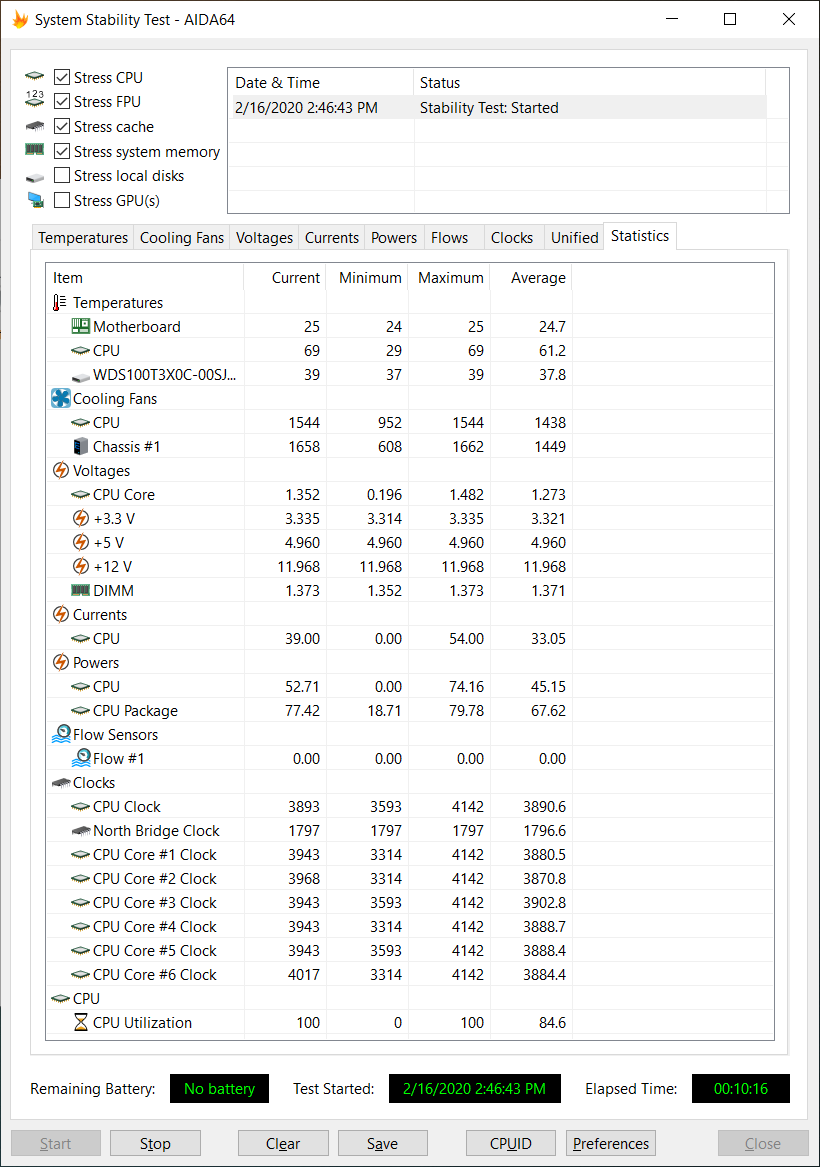
Task: Click the Test Started timestamp display
Action: tap(475, 1089)
